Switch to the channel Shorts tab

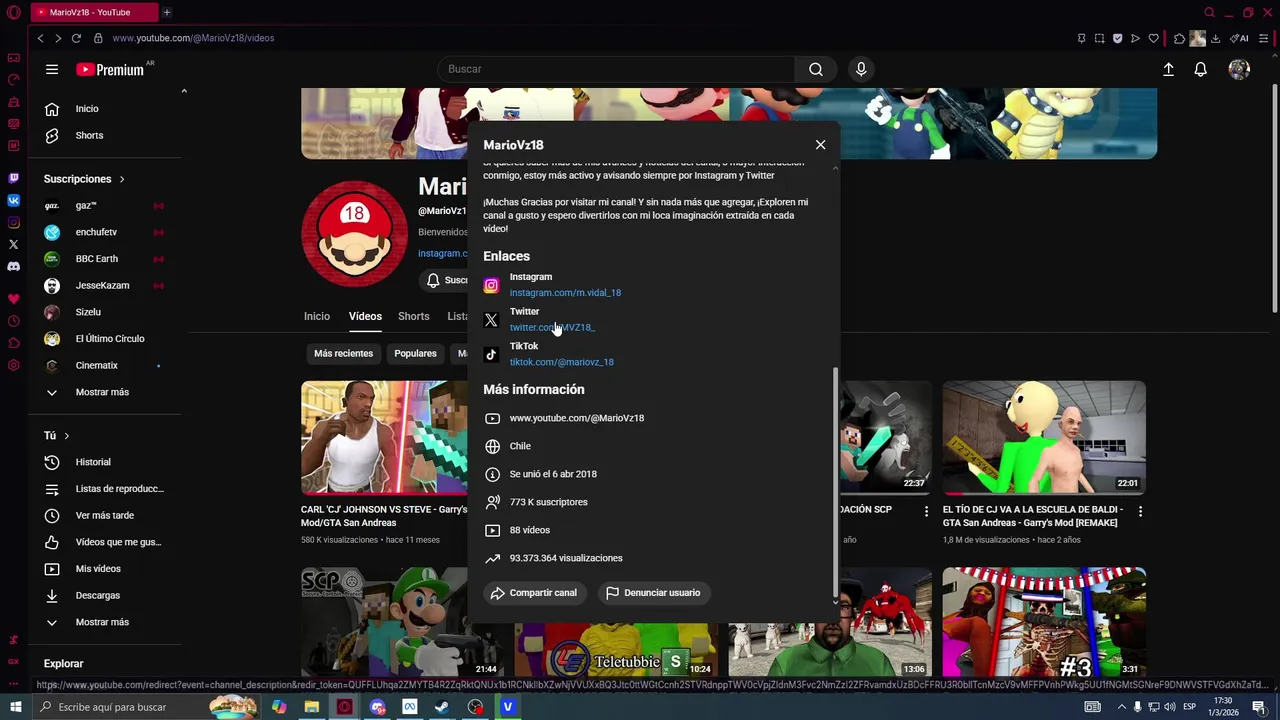(x=414, y=316)
